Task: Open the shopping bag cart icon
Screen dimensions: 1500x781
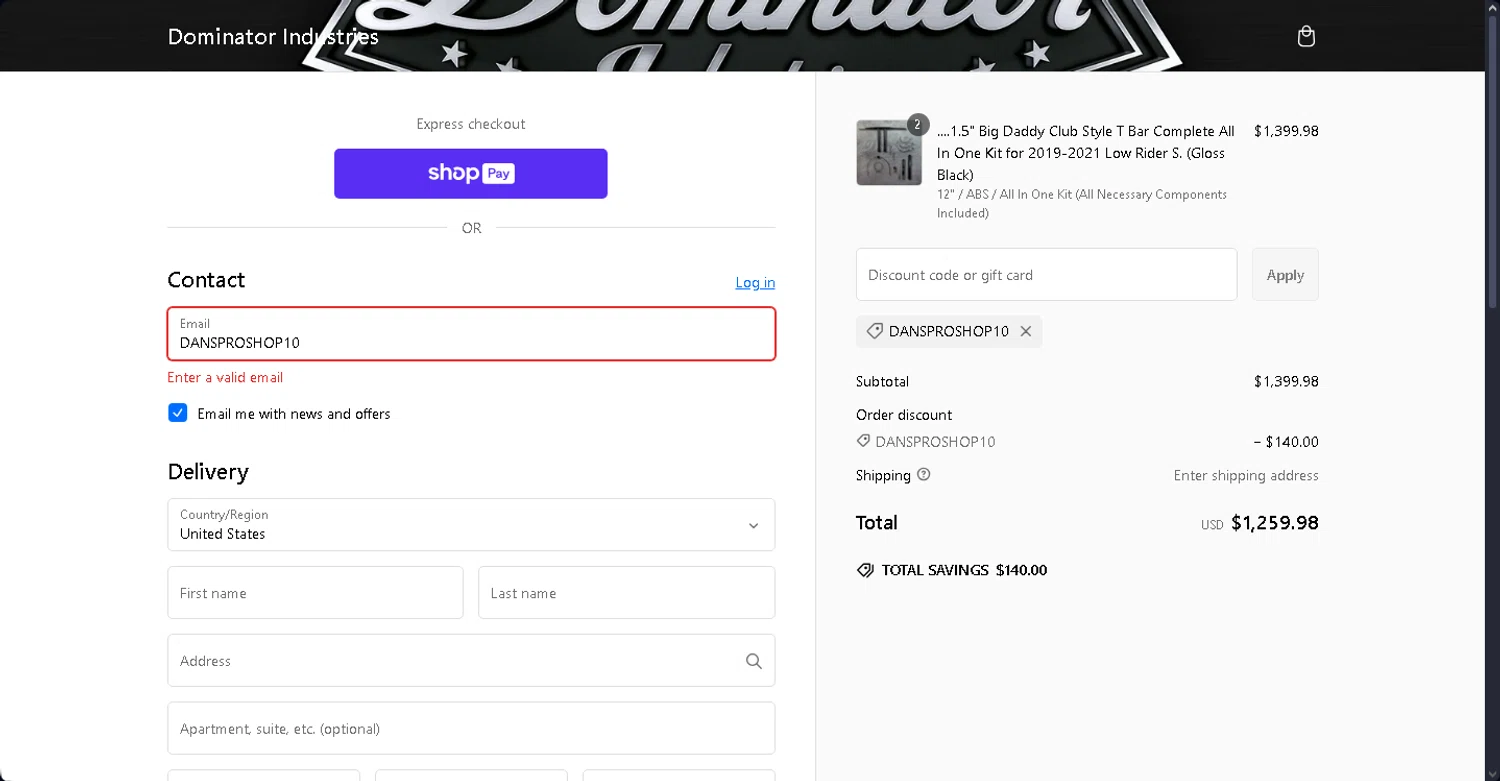Action: coord(1306,37)
